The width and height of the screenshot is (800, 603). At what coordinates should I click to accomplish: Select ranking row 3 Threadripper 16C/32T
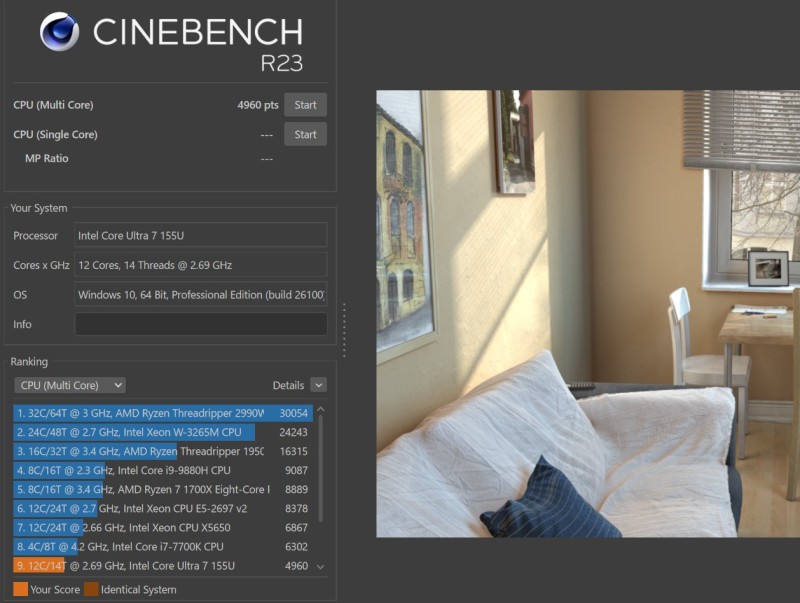click(x=163, y=451)
